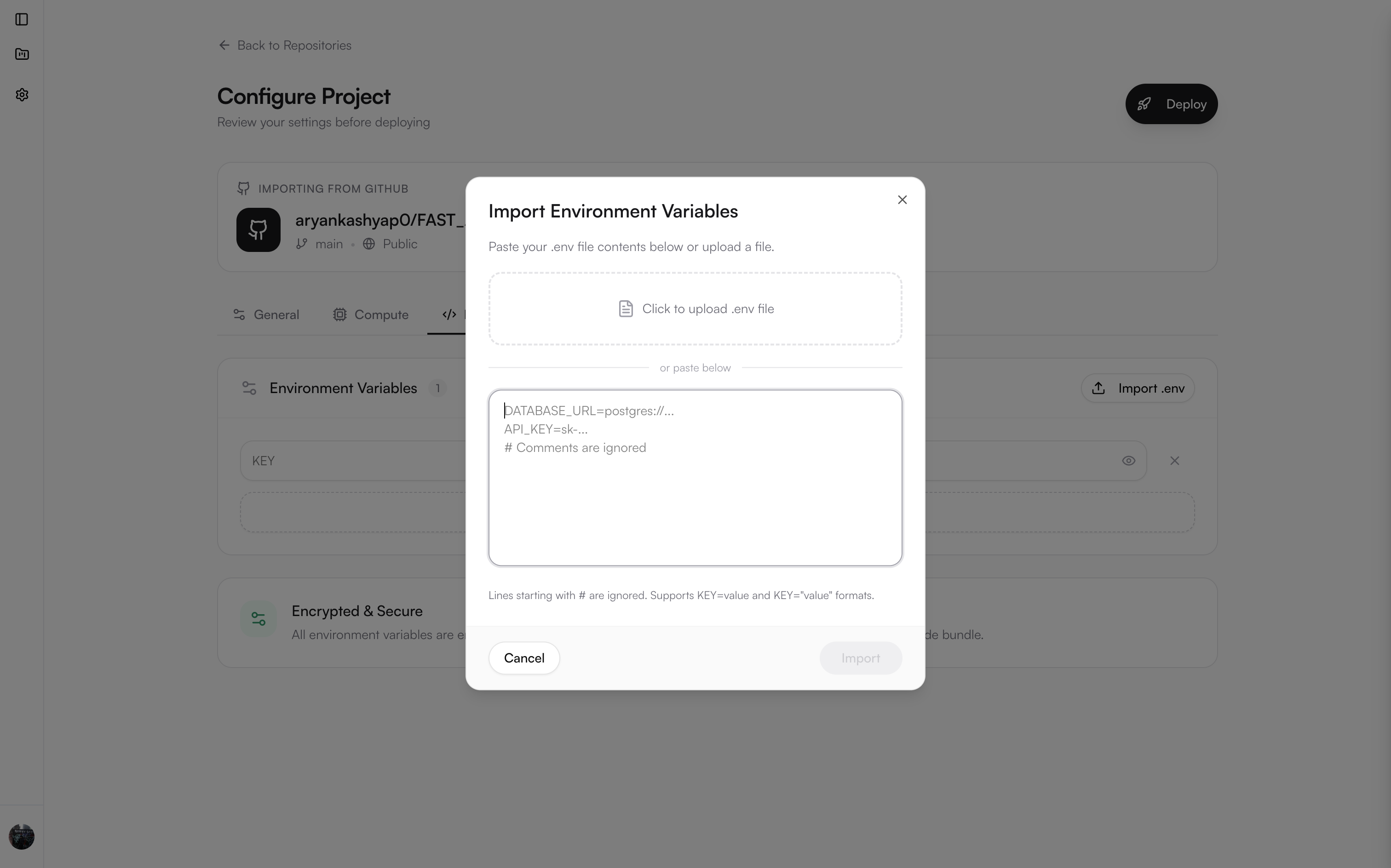The height and width of the screenshot is (868, 1391).
Task: Click the Environment Variables sliders icon
Action: point(249,388)
